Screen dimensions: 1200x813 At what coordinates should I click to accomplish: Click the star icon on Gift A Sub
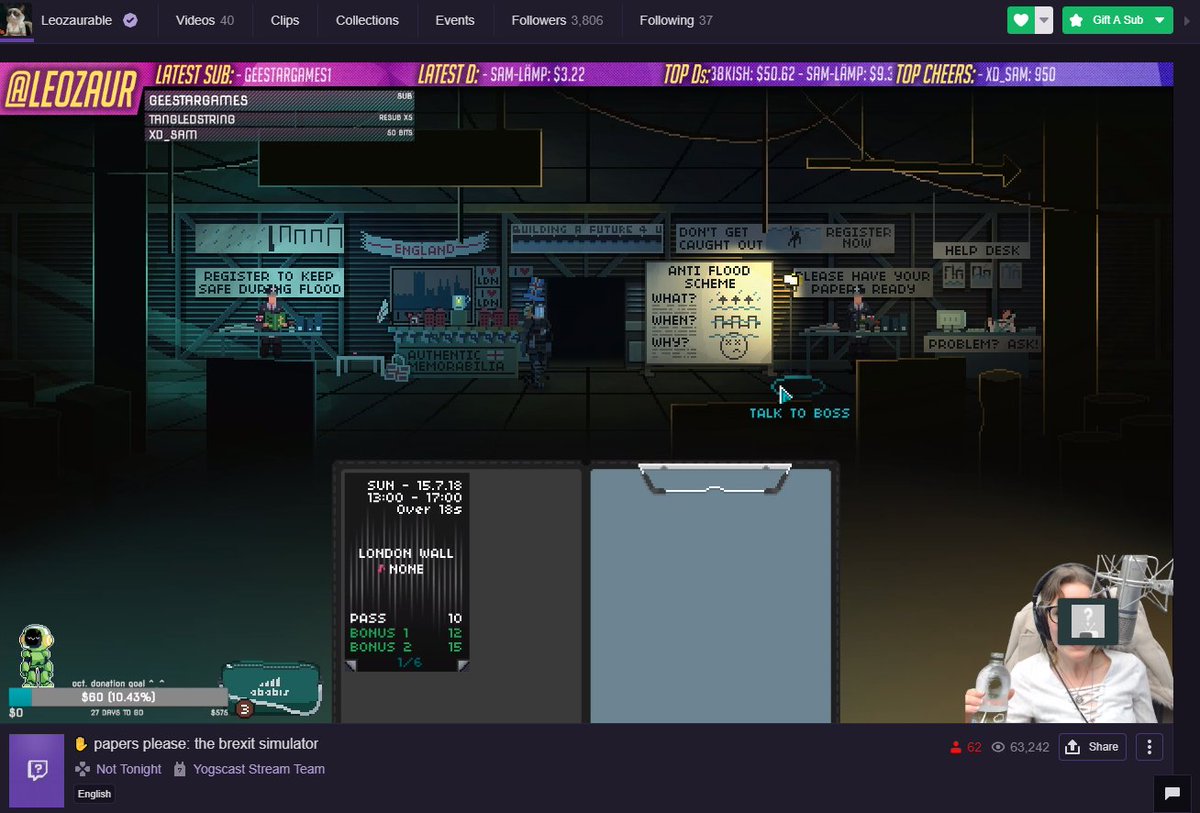click(1076, 20)
